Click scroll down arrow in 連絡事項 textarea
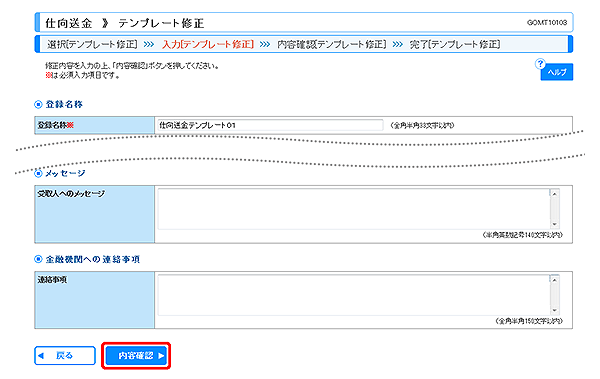This screenshot has height=379, width=600. [554, 310]
